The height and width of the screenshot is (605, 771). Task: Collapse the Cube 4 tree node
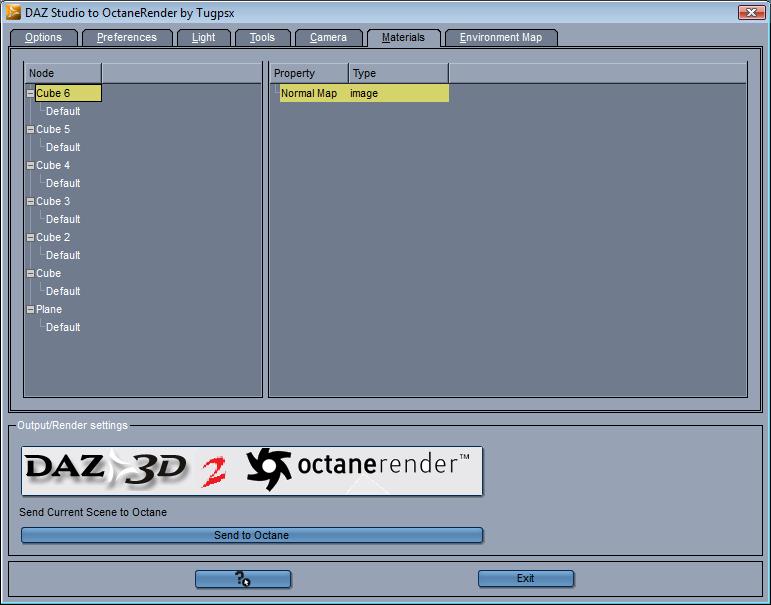(30, 165)
